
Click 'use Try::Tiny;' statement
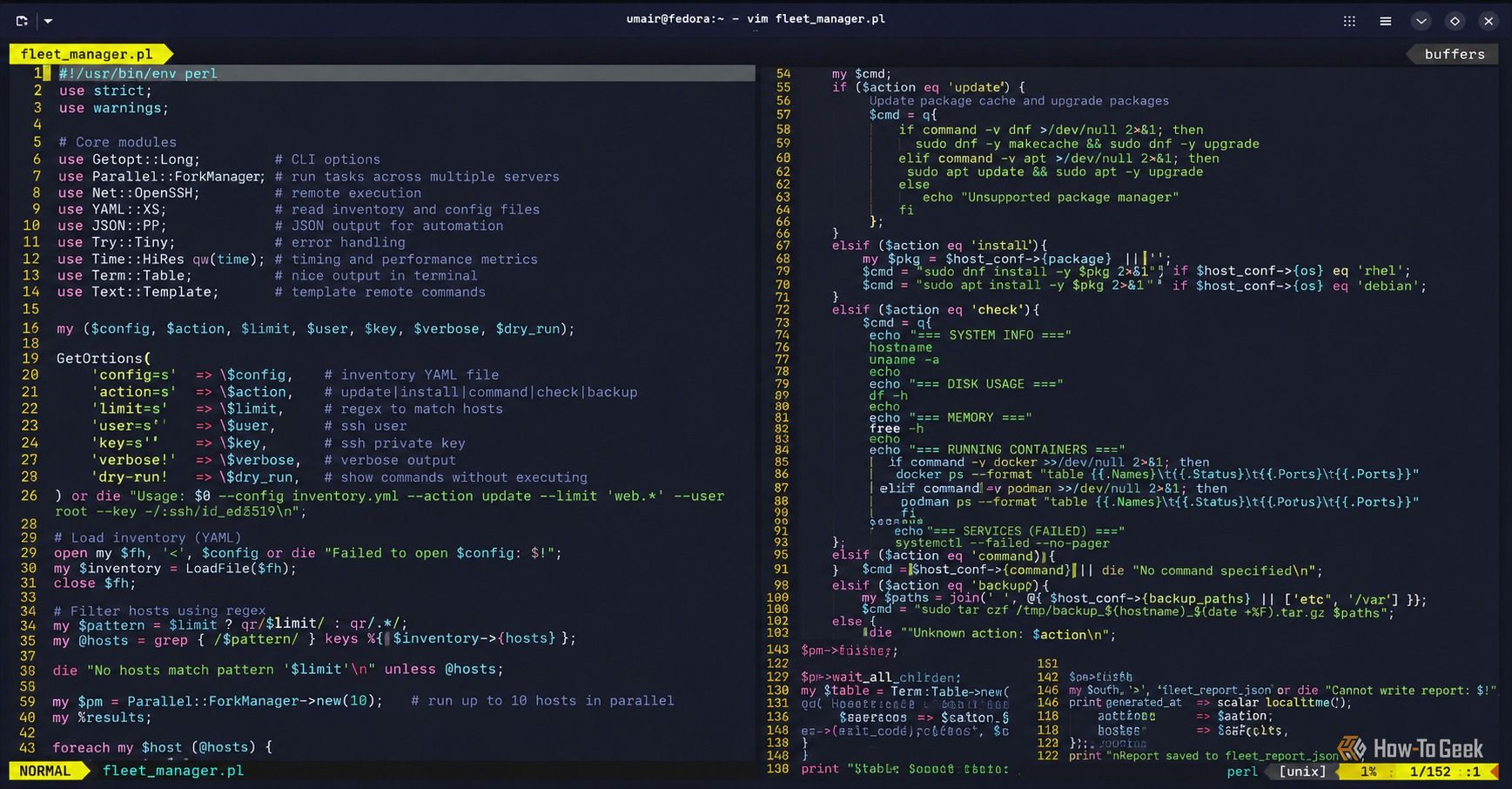118,242
